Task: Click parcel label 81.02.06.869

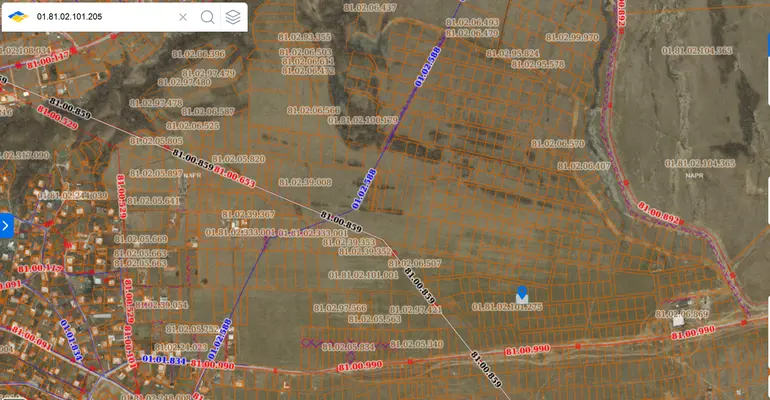Action: pos(682,314)
